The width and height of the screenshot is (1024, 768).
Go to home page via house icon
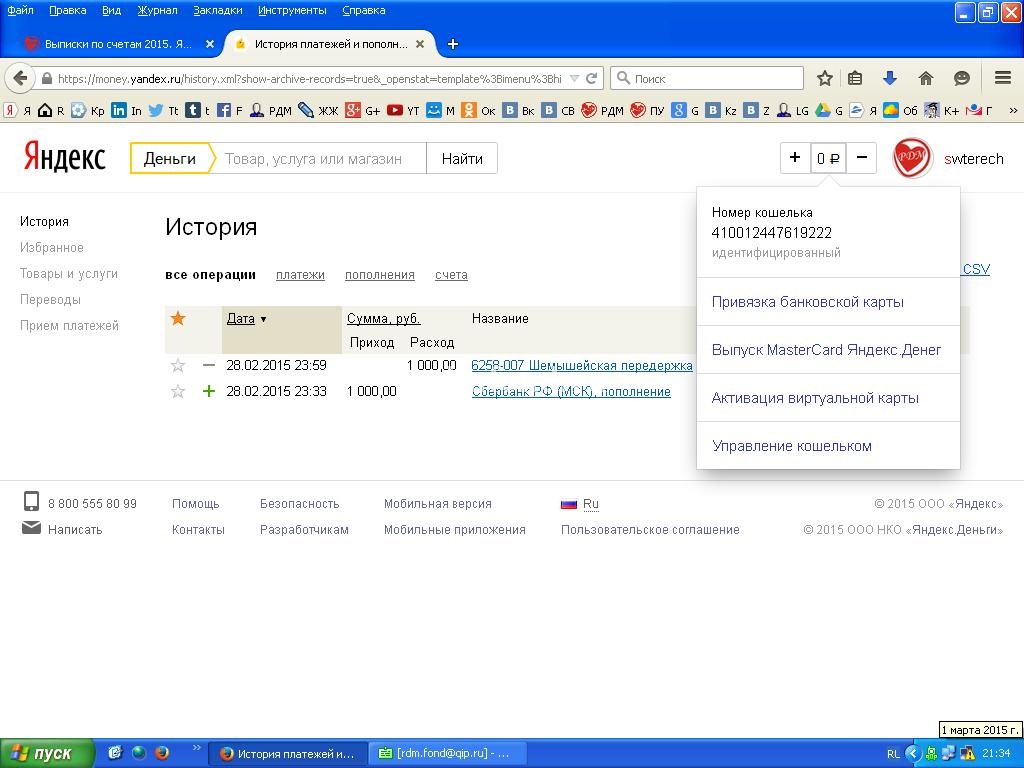click(925, 78)
